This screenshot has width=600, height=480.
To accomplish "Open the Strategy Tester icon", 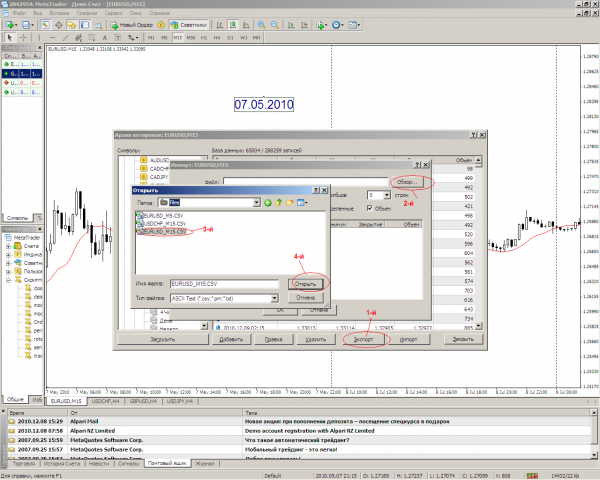I will 98,25.
